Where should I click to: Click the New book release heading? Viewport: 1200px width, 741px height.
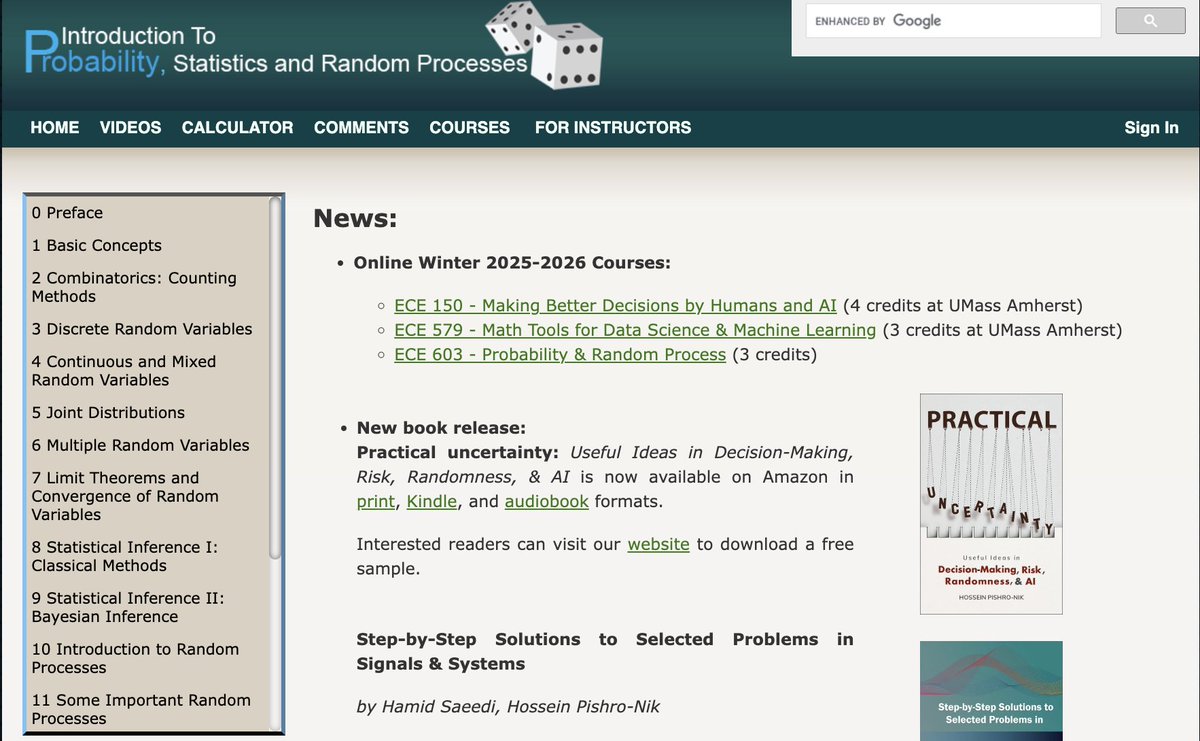pos(441,428)
